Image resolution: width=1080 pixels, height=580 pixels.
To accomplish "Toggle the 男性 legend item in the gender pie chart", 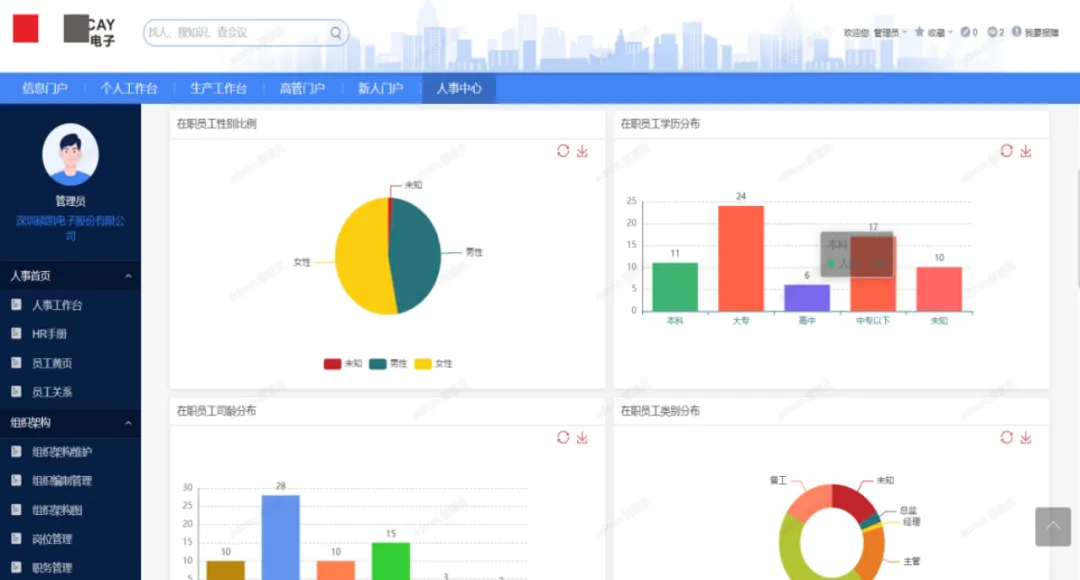I will (x=388, y=364).
